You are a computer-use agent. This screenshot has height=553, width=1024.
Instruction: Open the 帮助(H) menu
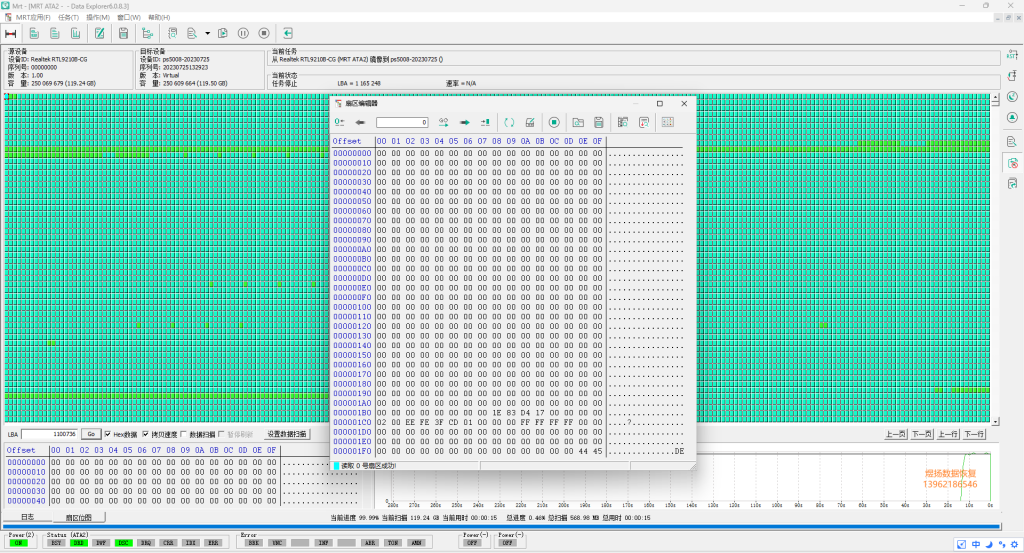(x=159, y=18)
